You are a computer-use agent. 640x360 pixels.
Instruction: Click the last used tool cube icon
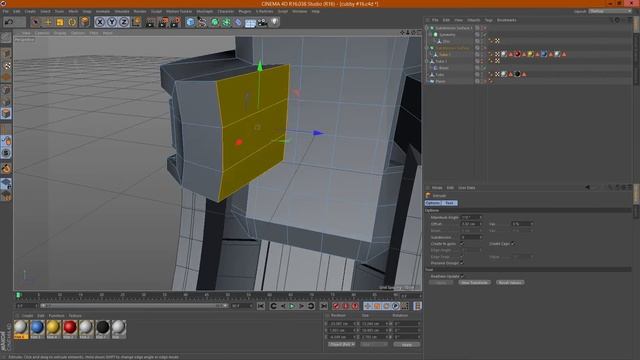(x=84, y=22)
